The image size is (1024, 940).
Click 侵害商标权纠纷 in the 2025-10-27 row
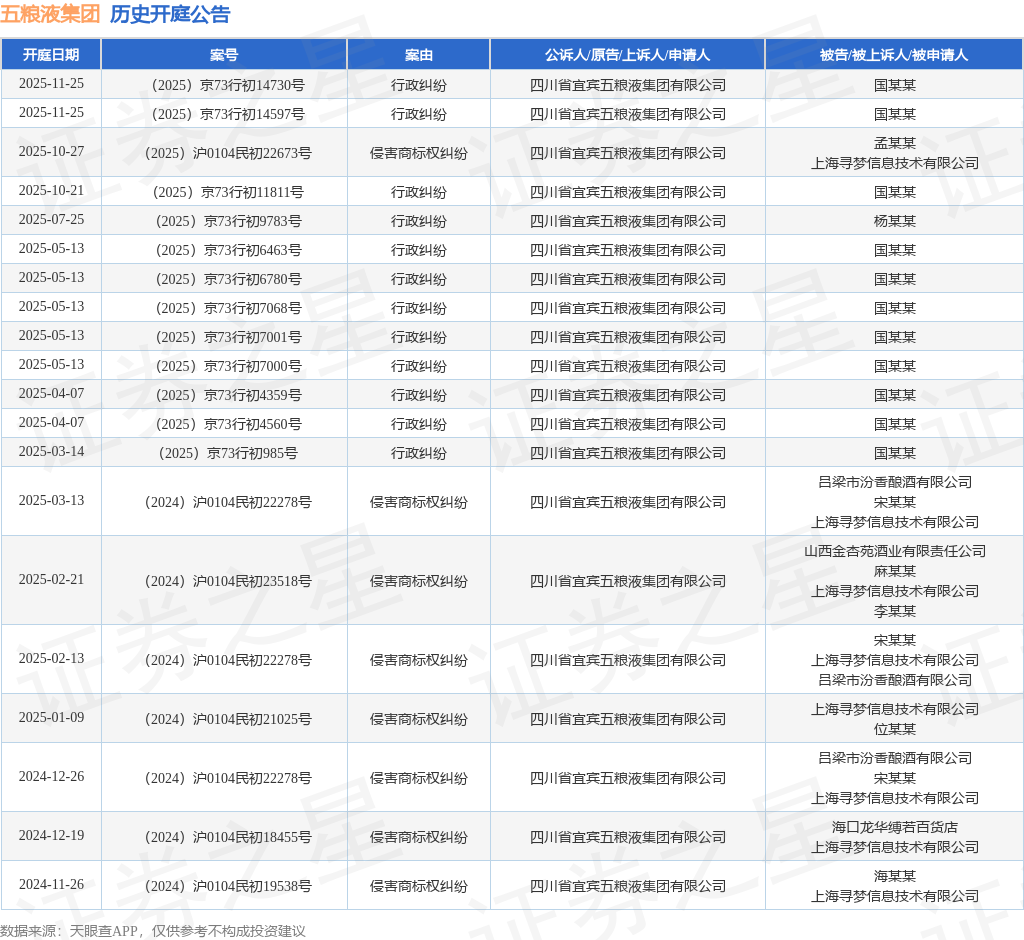point(419,154)
